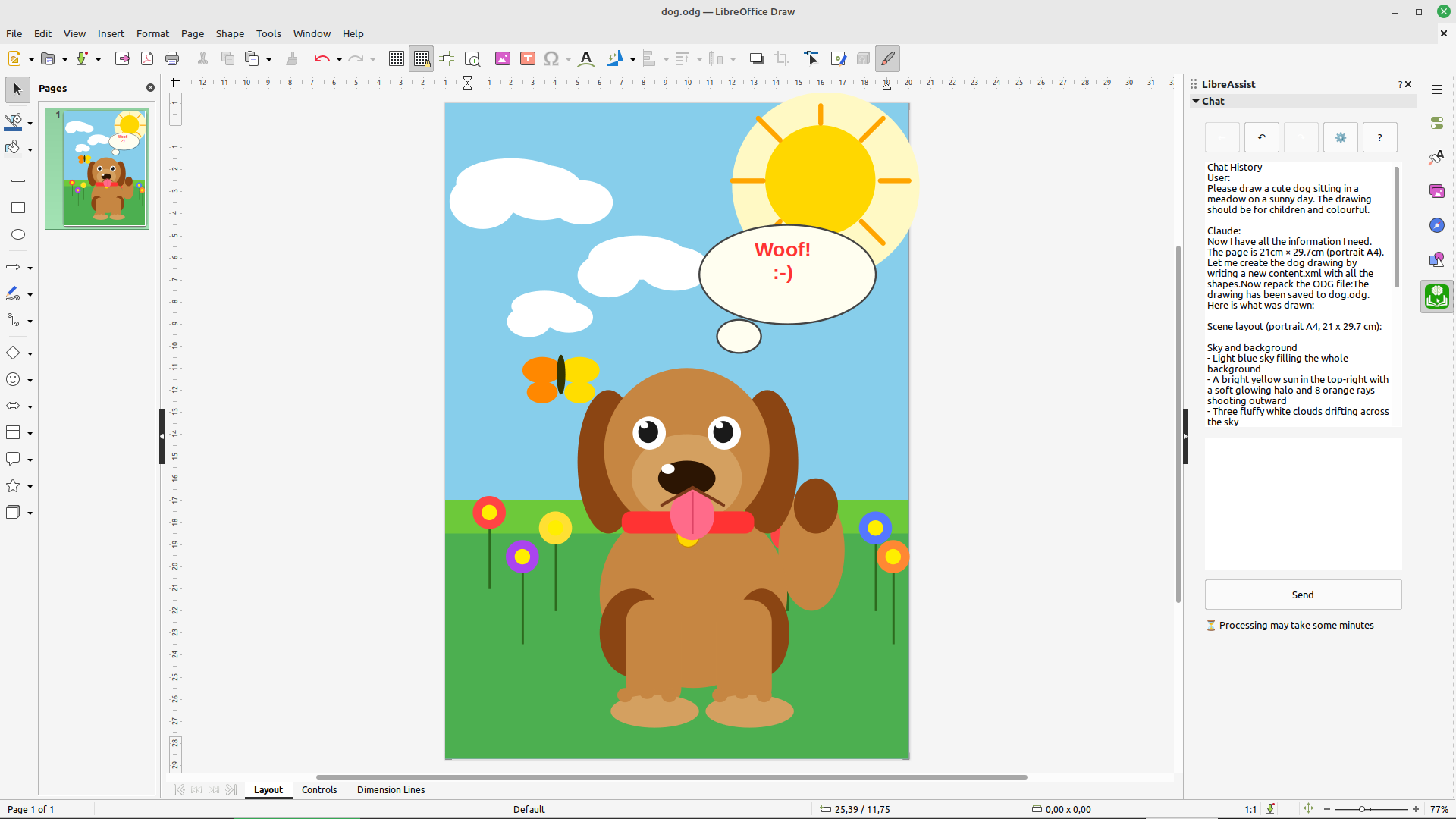Click the zoom slider handle
Screen dimensions: 1456x819
(x=1363, y=809)
